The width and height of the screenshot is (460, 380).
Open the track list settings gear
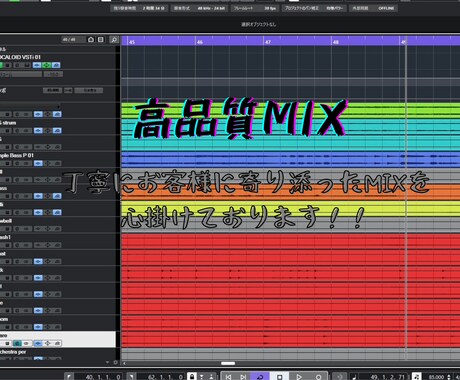[x=116, y=362]
